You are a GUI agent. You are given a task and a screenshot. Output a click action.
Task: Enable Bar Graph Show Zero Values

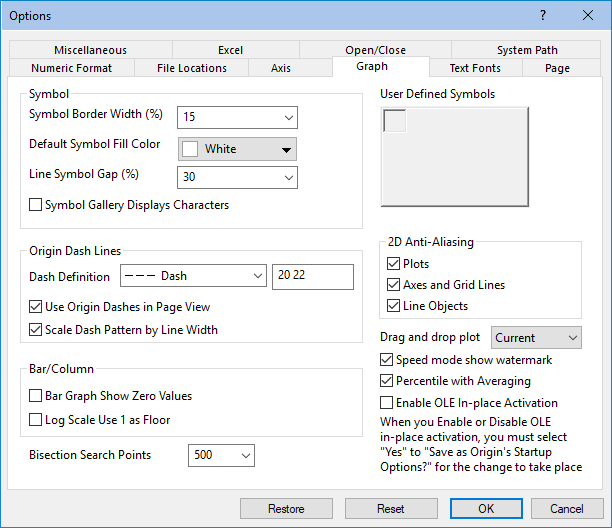pyautogui.click(x=37, y=397)
